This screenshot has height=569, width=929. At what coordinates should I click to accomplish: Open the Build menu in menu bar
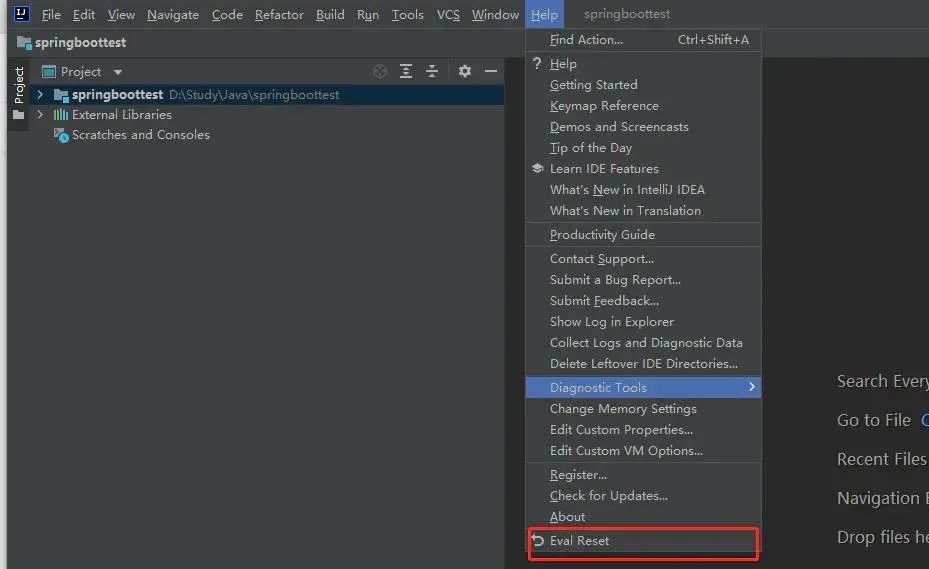330,15
